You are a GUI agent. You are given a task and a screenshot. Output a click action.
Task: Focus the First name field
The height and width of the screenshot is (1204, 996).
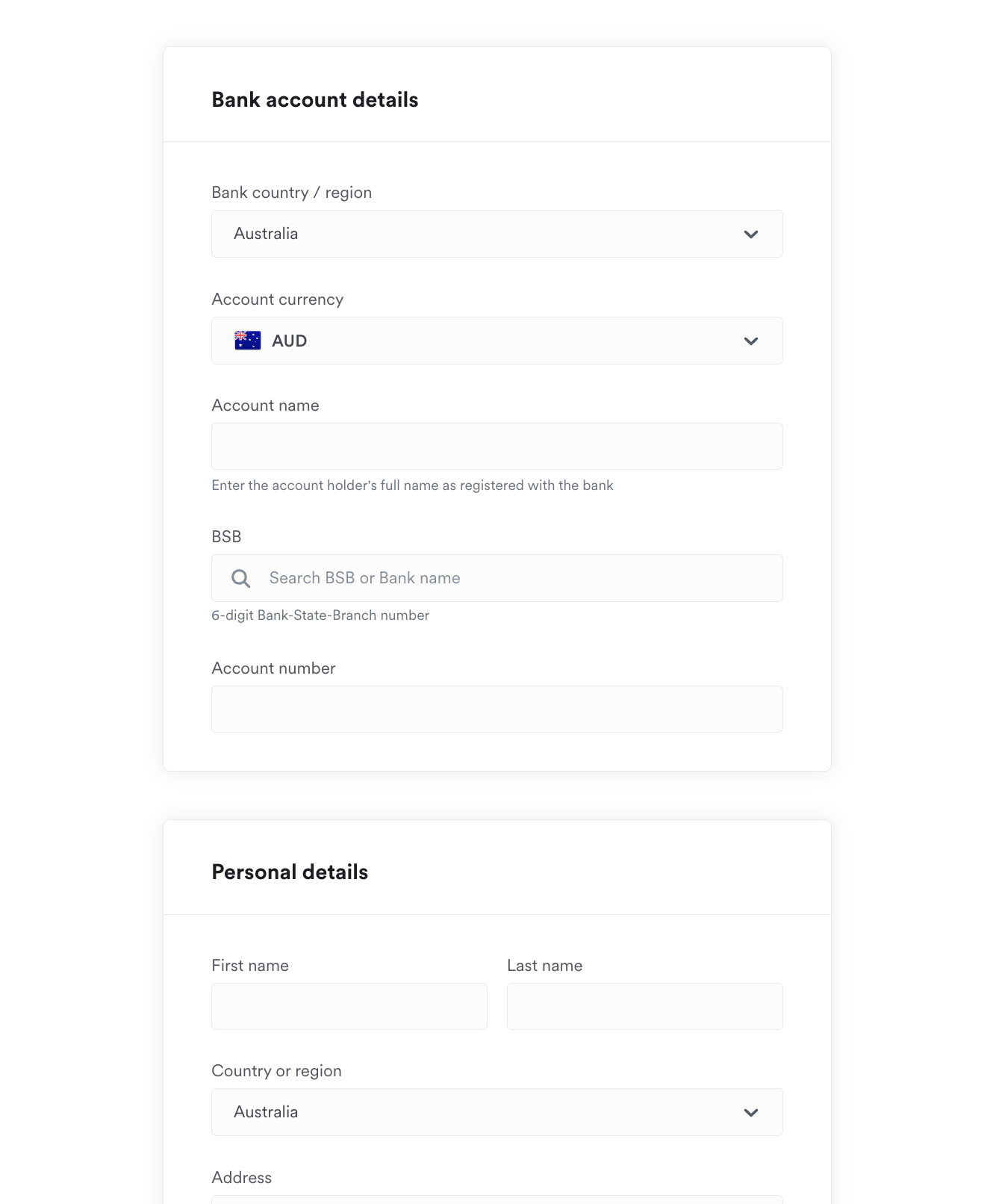tap(349, 1007)
